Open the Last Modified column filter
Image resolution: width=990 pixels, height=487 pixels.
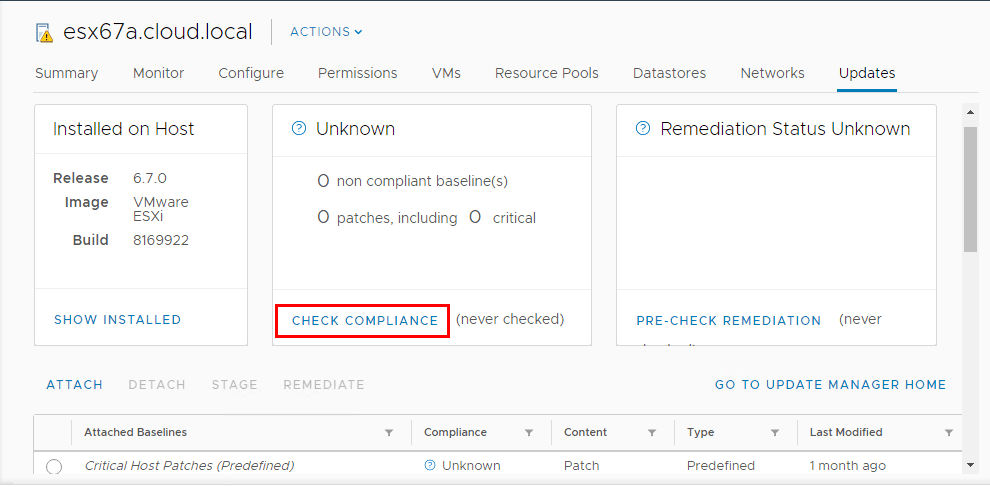(949, 433)
